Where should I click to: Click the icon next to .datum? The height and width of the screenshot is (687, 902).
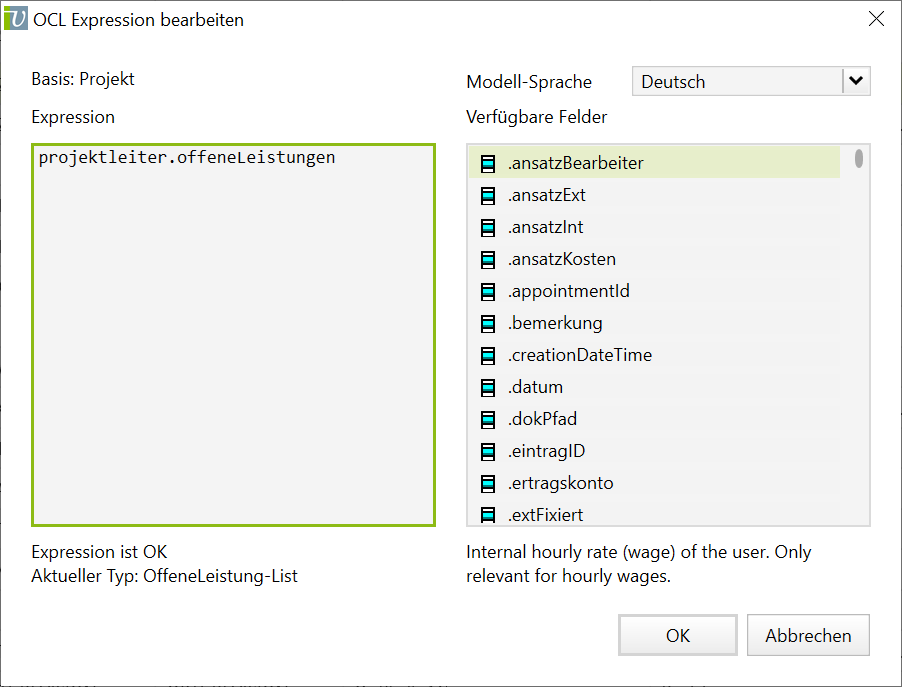[x=488, y=387]
